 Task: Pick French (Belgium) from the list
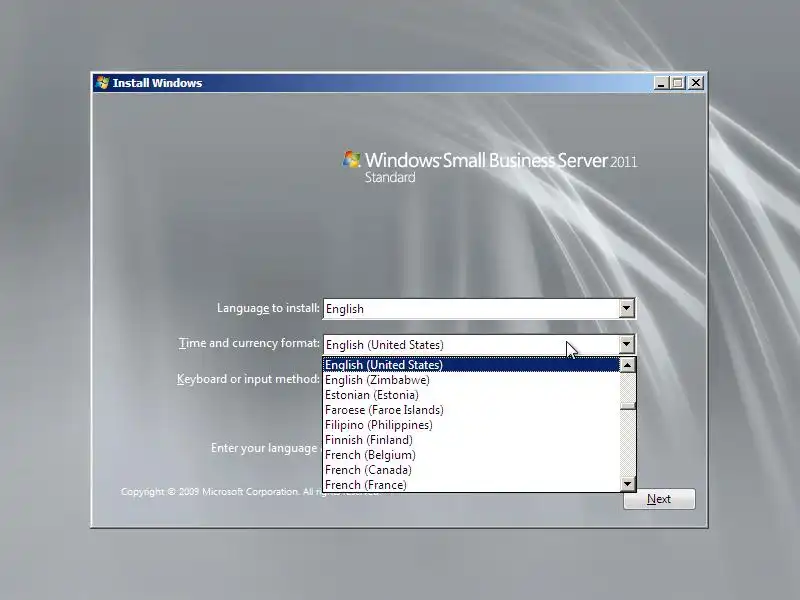click(x=471, y=455)
